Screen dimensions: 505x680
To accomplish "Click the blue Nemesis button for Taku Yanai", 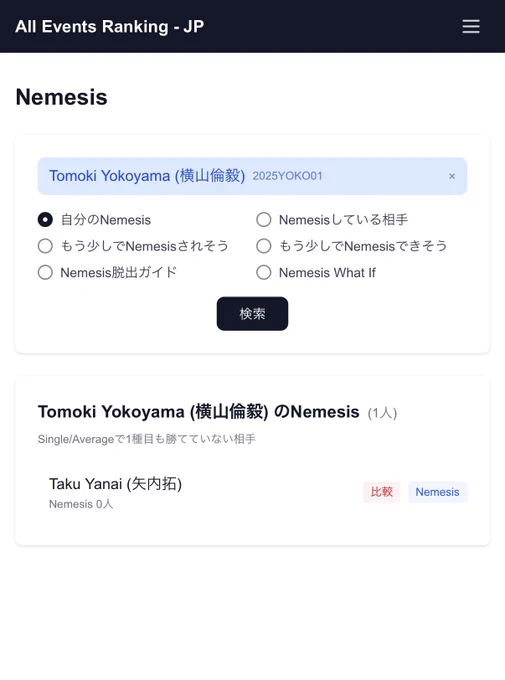I will 437,492.
